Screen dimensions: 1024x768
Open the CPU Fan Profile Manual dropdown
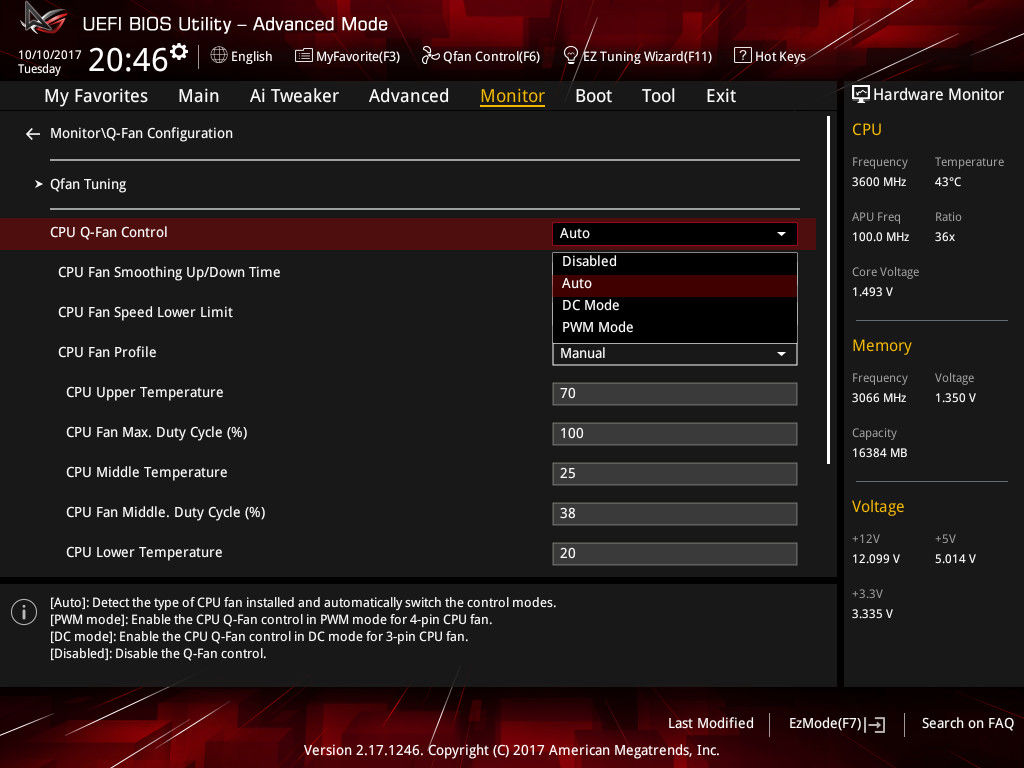coord(674,354)
